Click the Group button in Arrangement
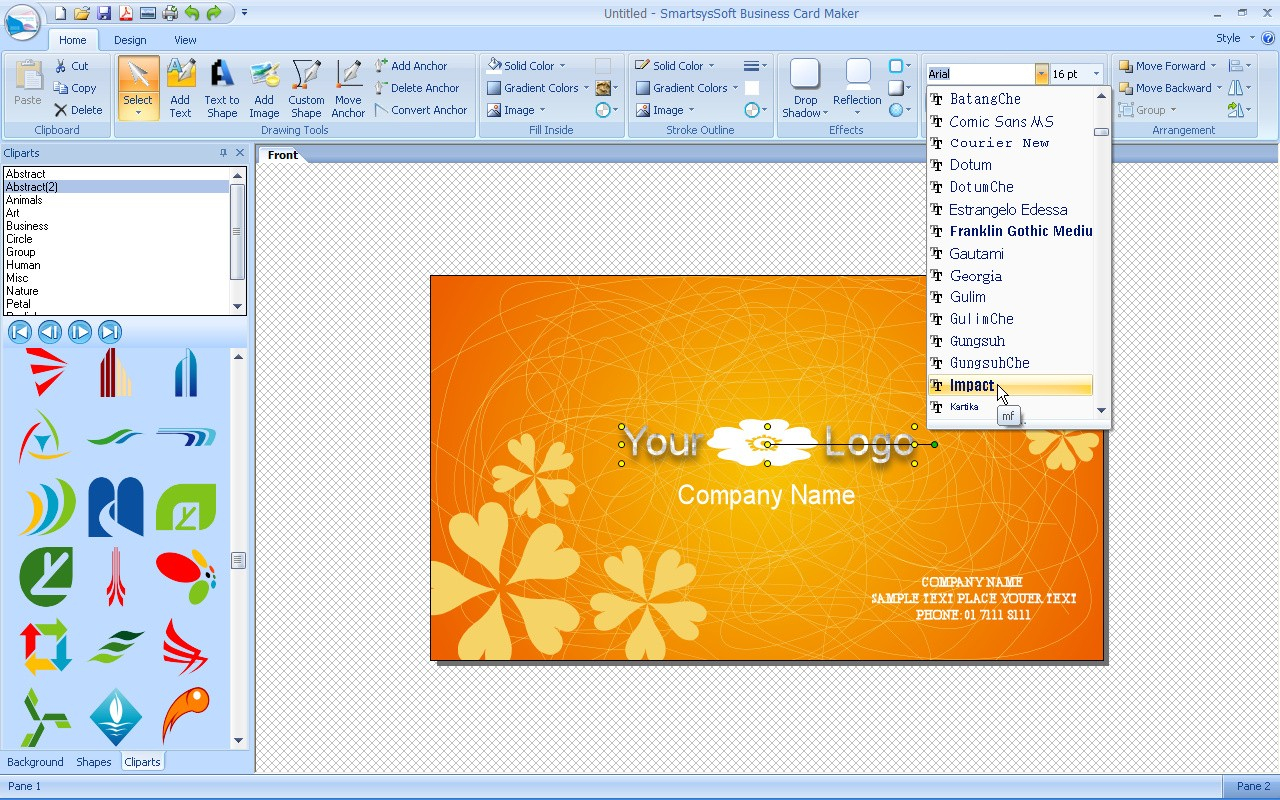Screen dimensions: 1280x800 pos(1152,110)
